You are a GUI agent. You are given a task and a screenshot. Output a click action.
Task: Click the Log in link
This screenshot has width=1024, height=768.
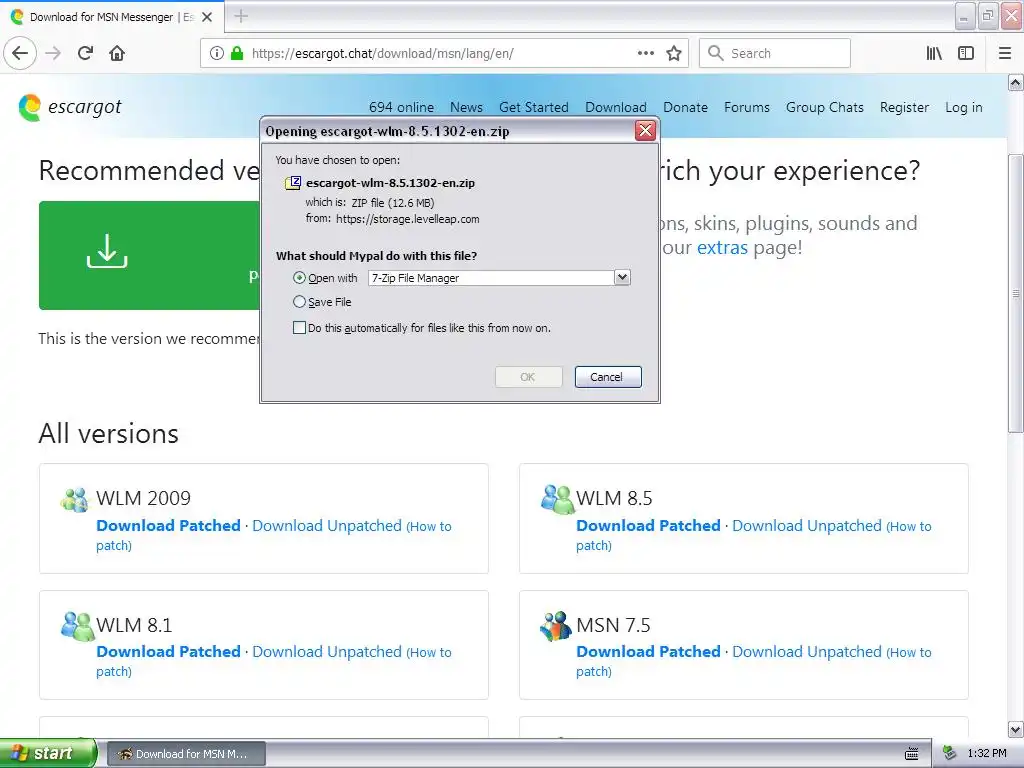pyautogui.click(x=963, y=107)
